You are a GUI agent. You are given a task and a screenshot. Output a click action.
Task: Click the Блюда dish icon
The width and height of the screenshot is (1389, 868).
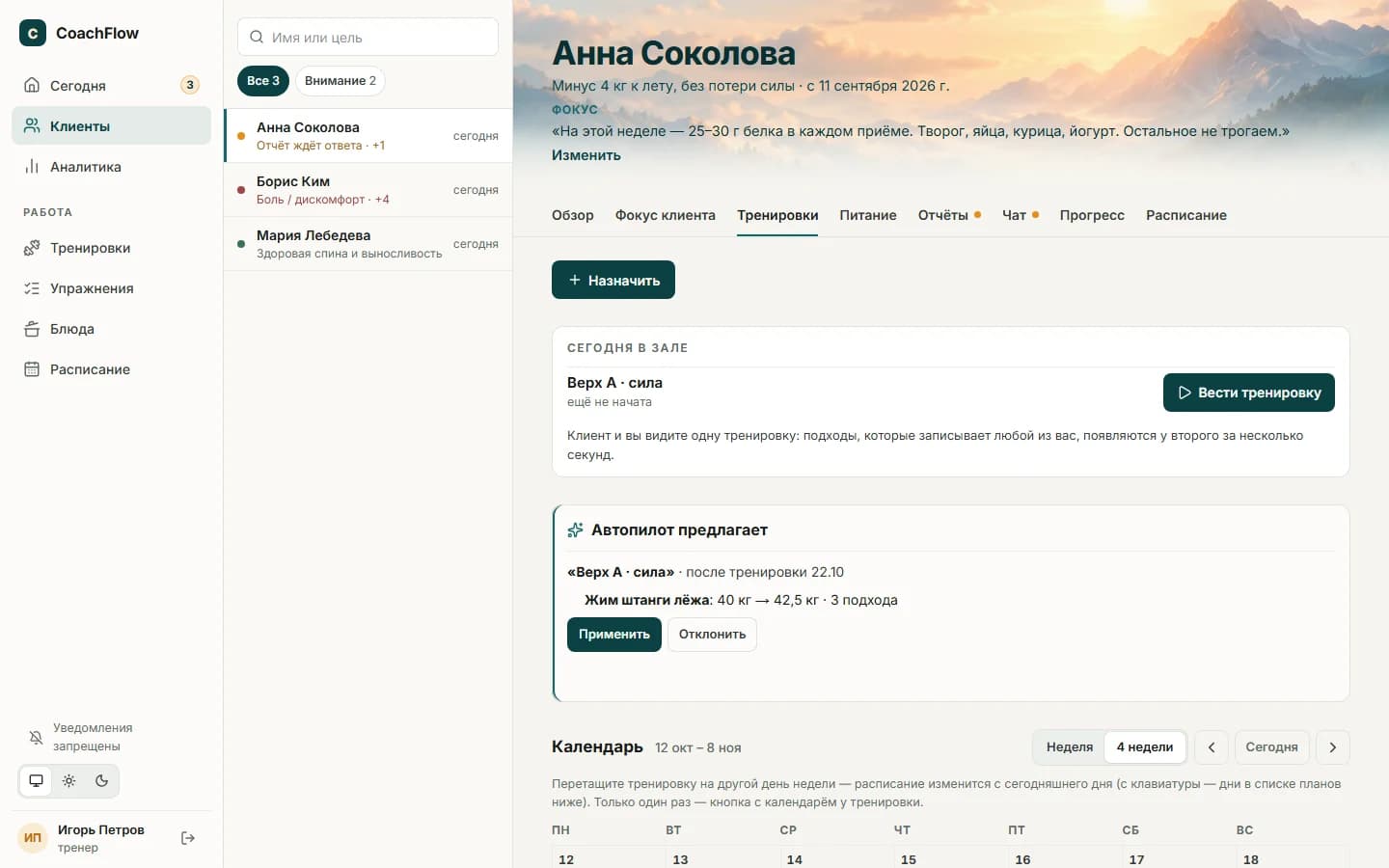click(32, 328)
